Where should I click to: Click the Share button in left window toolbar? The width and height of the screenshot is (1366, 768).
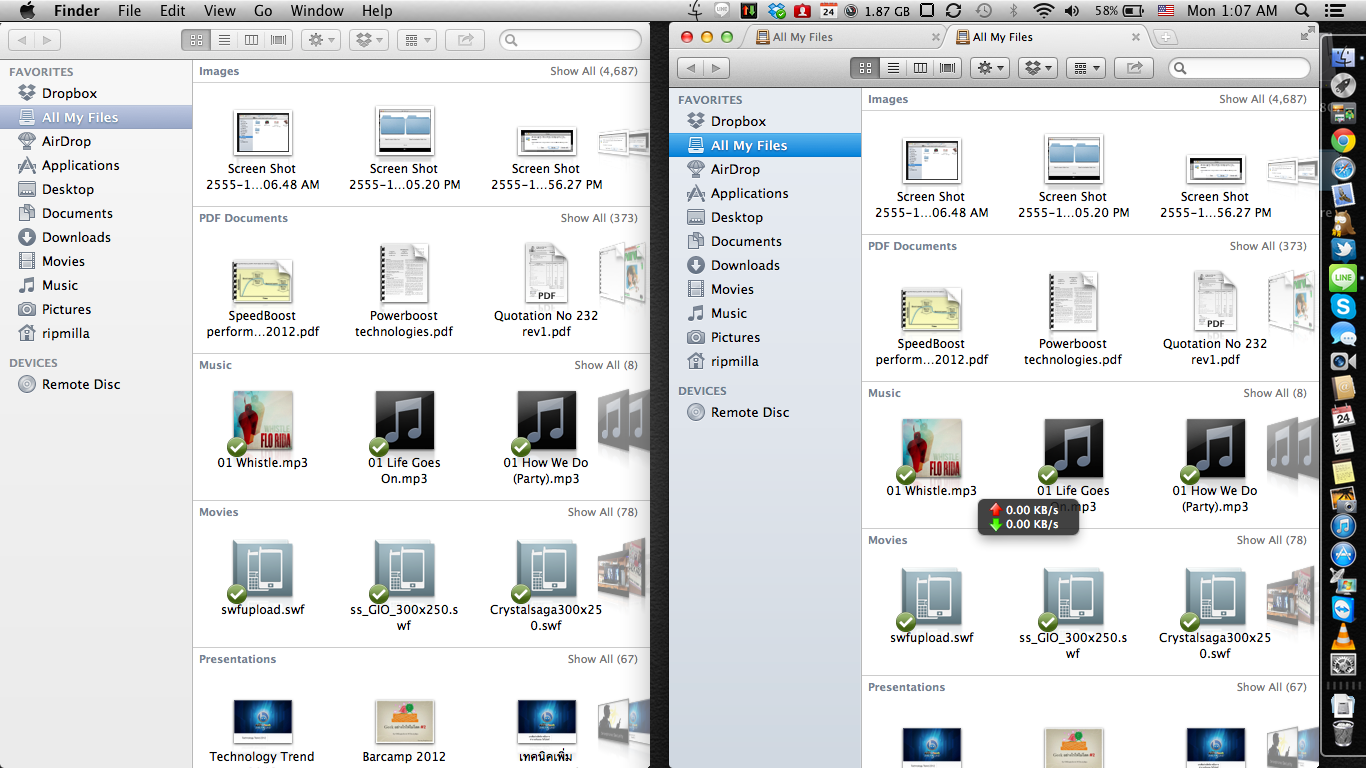pyautogui.click(x=465, y=40)
